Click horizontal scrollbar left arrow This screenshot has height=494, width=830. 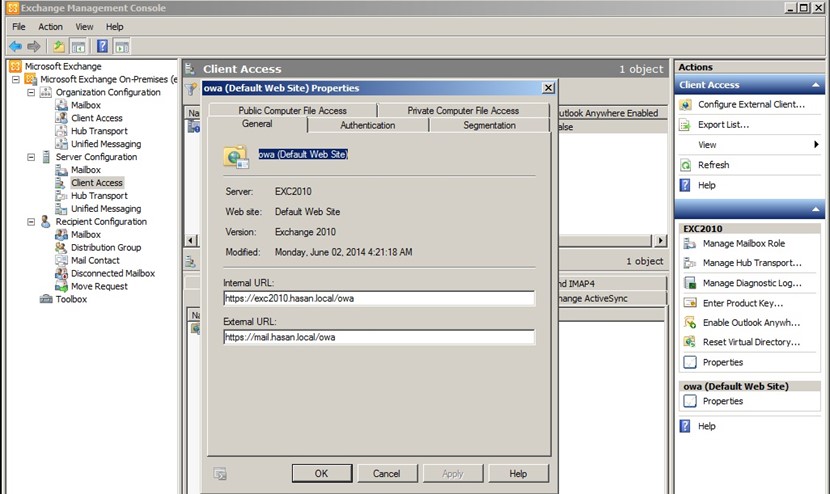(x=191, y=240)
